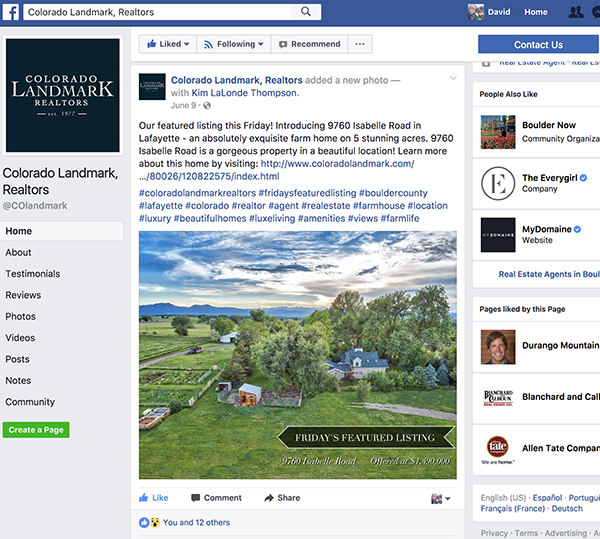Open the three-dots more options menu
This screenshot has height=539, width=600.
(x=360, y=44)
